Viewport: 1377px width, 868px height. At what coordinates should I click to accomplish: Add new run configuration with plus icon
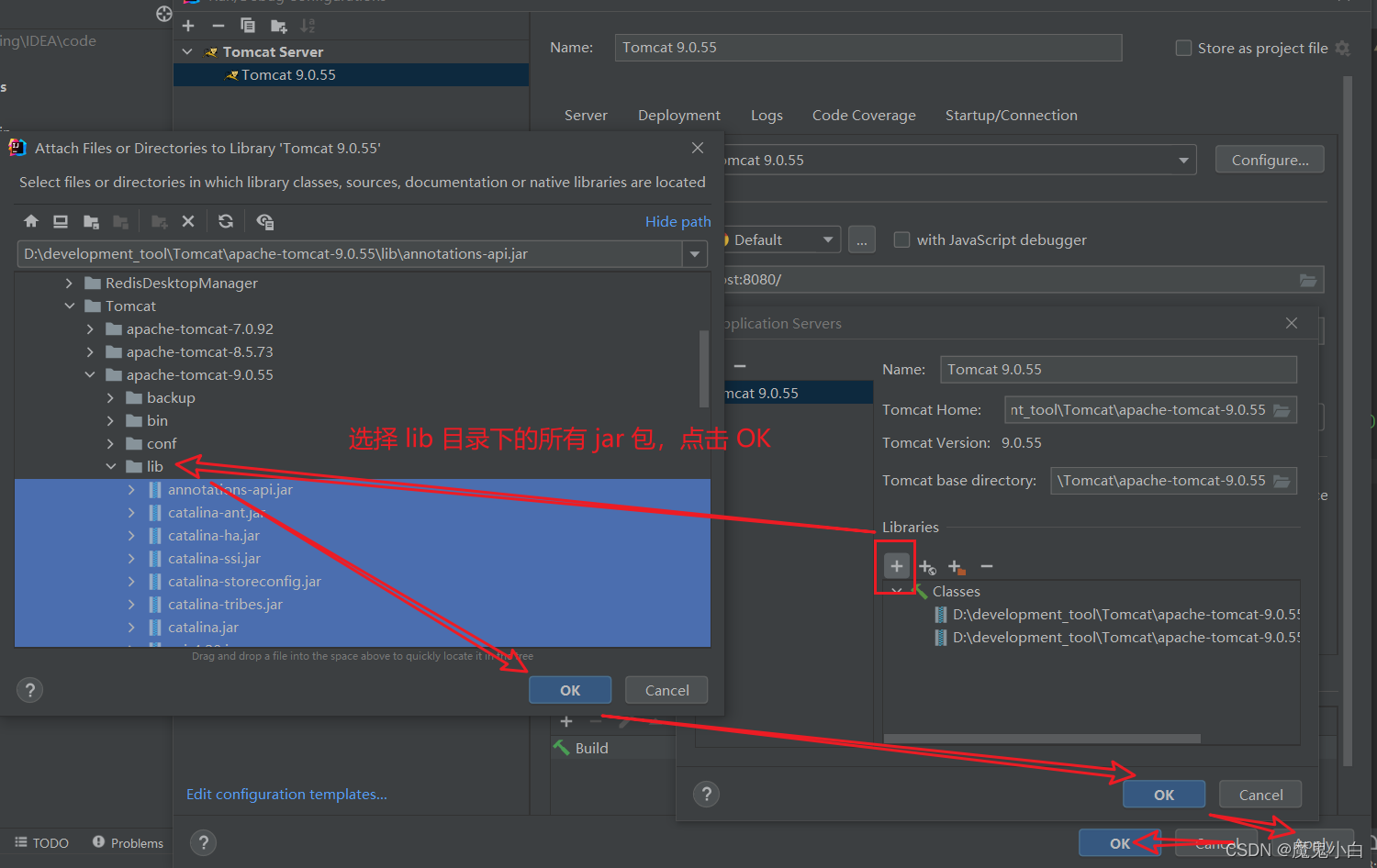[x=188, y=26]
